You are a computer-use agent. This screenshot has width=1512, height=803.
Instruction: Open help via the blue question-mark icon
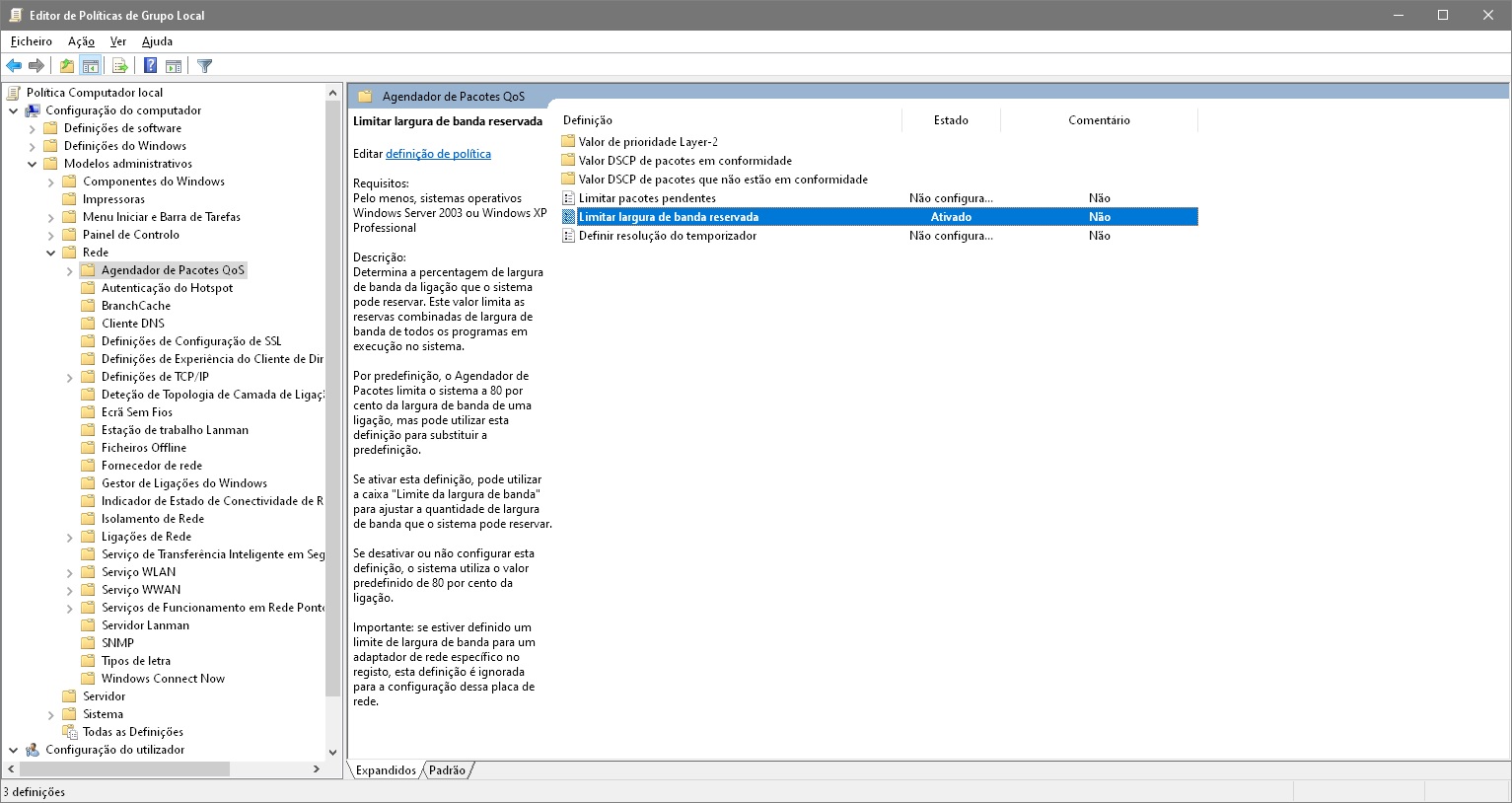click(150, 66)
